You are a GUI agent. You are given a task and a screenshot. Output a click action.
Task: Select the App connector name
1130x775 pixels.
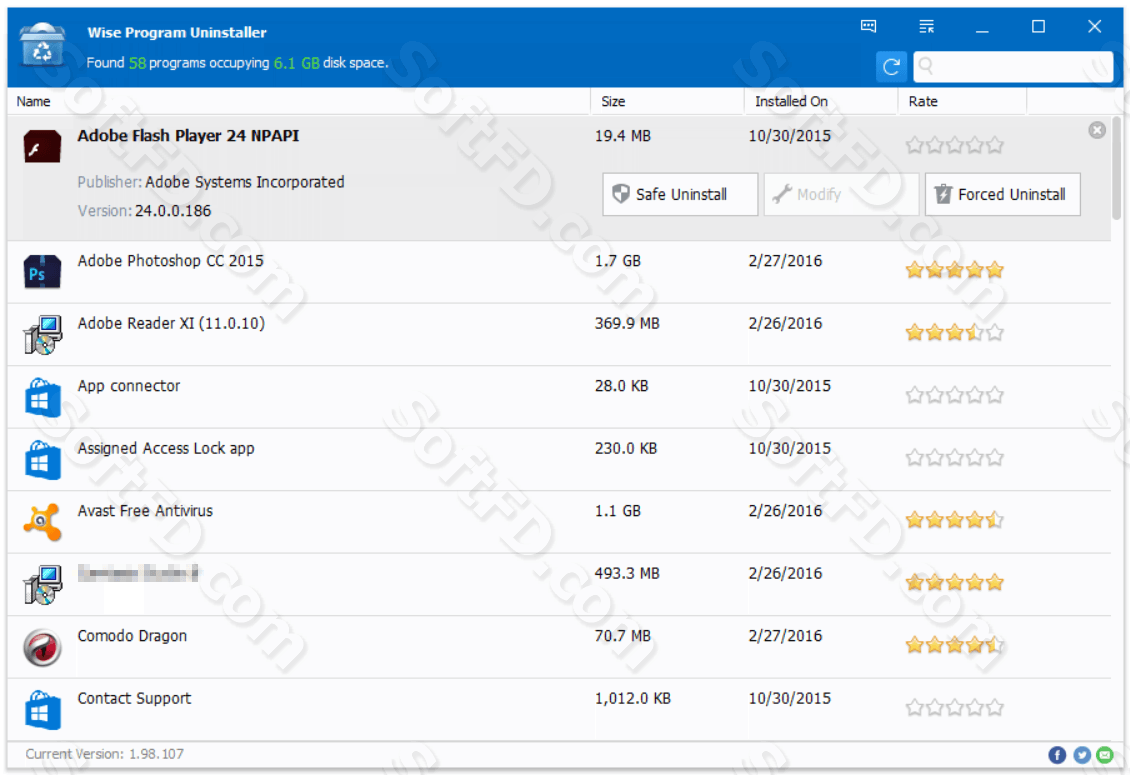(x=129, y=386)
